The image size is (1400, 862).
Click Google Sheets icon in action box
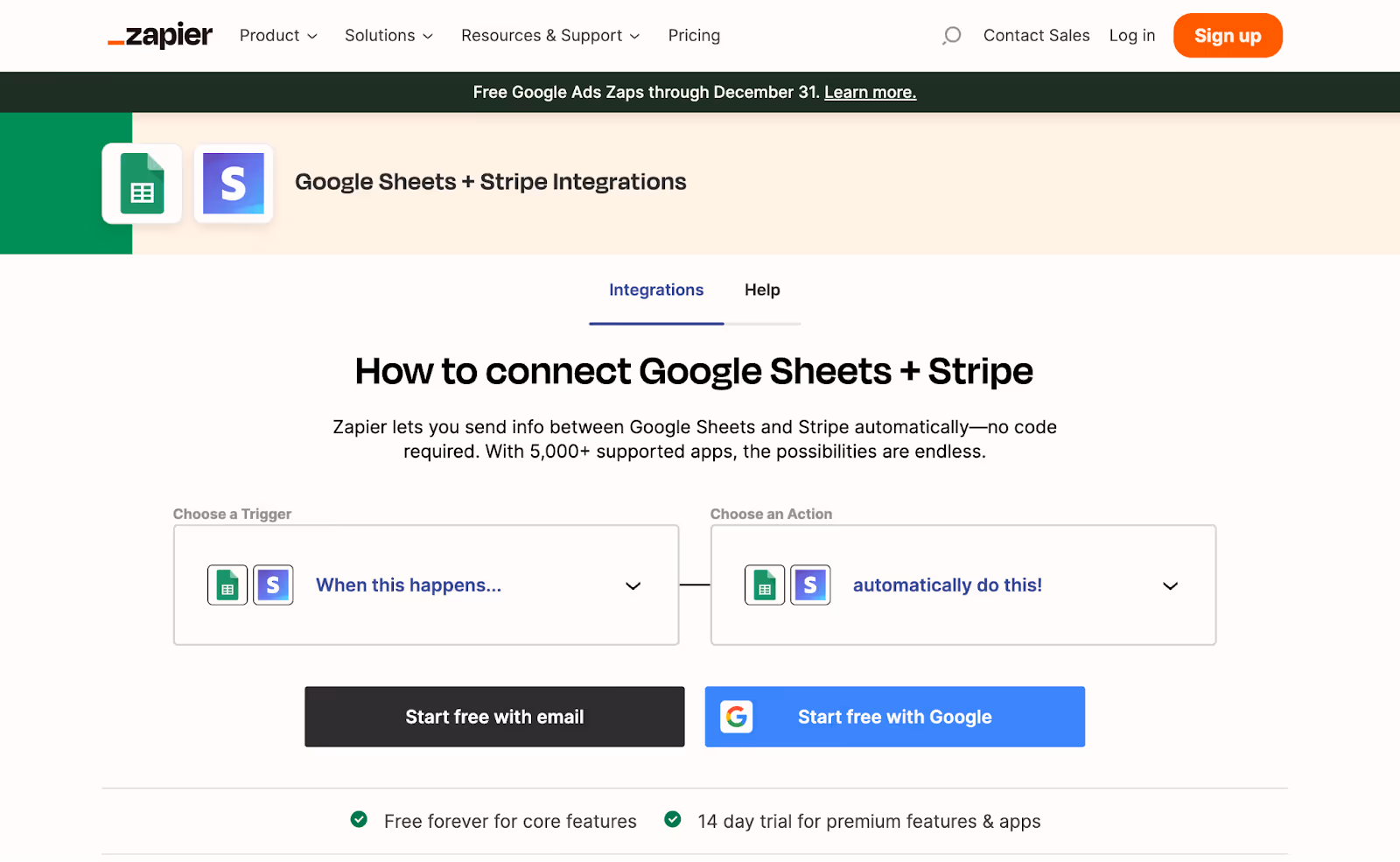coord(765,585)
